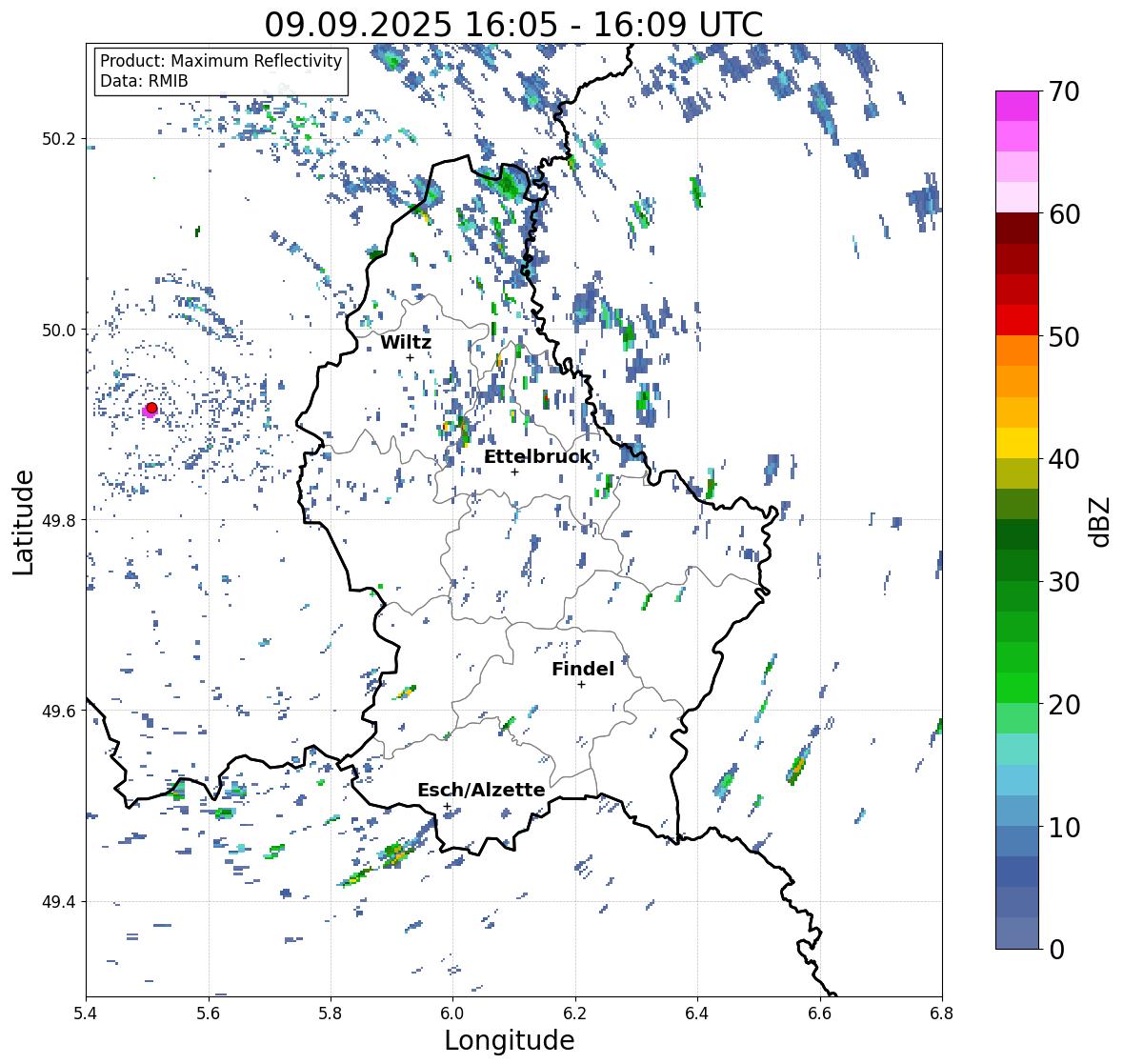Click the 0 value on the colorbar

tap(1057, 950)
